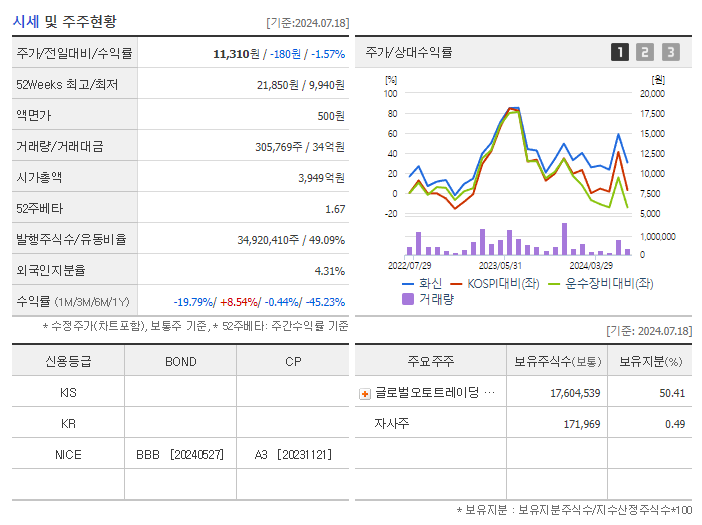
Task: Select the 52Weeks 최고/최저 row label
Action: [67, 85]
